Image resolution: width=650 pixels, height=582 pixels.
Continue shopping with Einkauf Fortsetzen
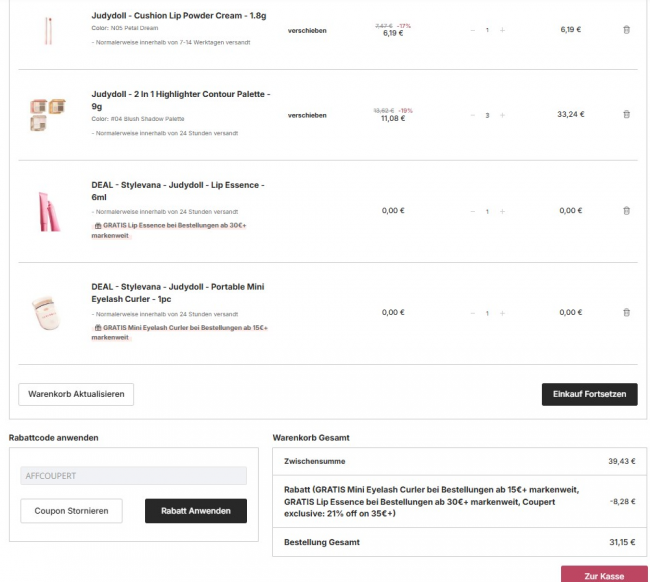pyautogui.click(x=589, y=394)
